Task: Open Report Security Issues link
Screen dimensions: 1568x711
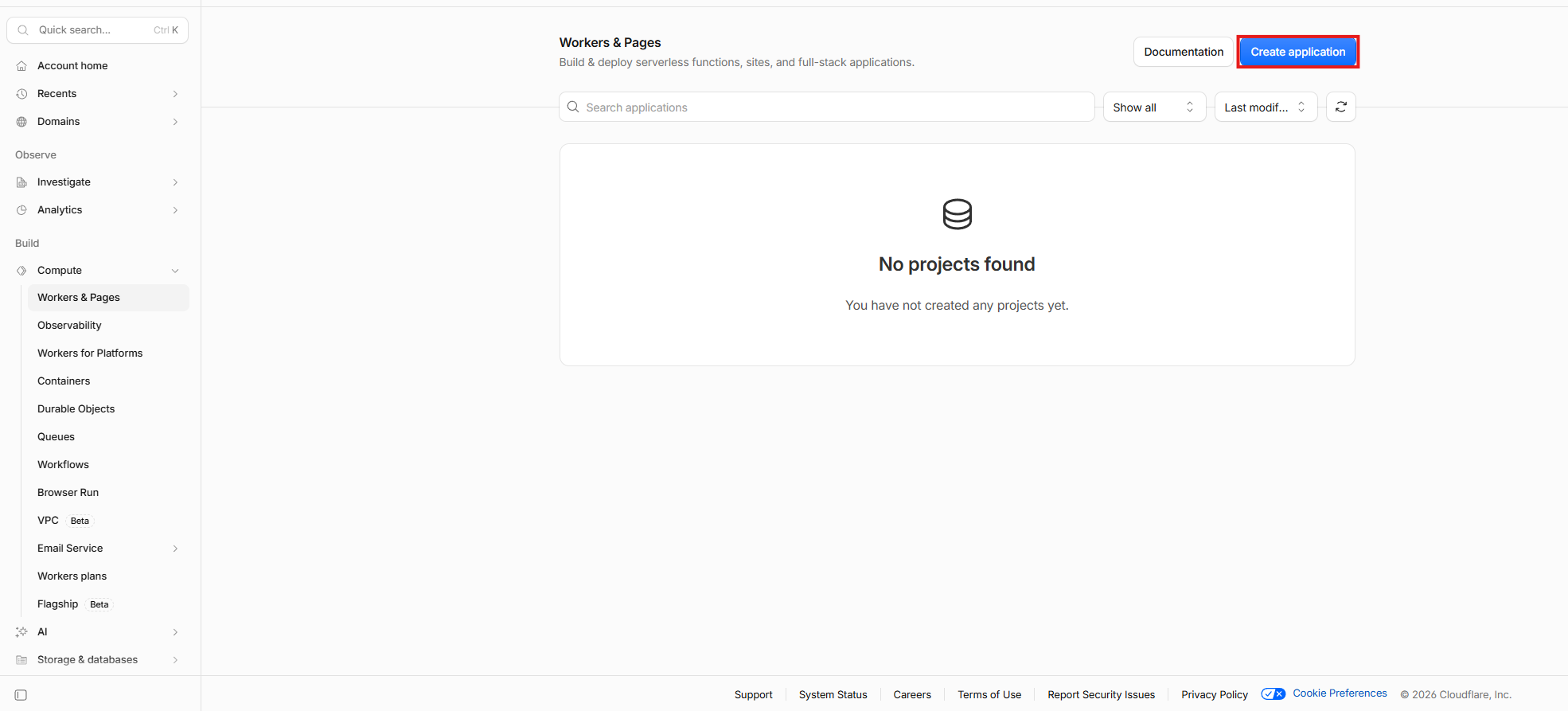Action: pyautogui.click(x=1101, y=695)
